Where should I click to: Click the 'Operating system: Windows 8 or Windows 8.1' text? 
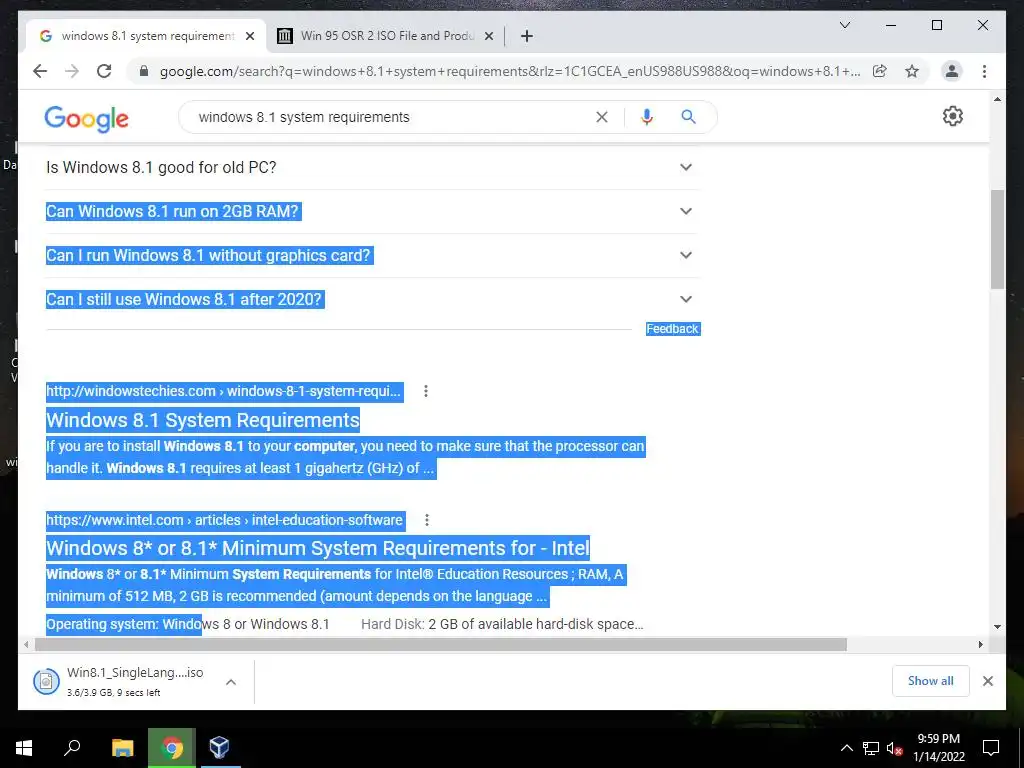click(x=187, y=624)
